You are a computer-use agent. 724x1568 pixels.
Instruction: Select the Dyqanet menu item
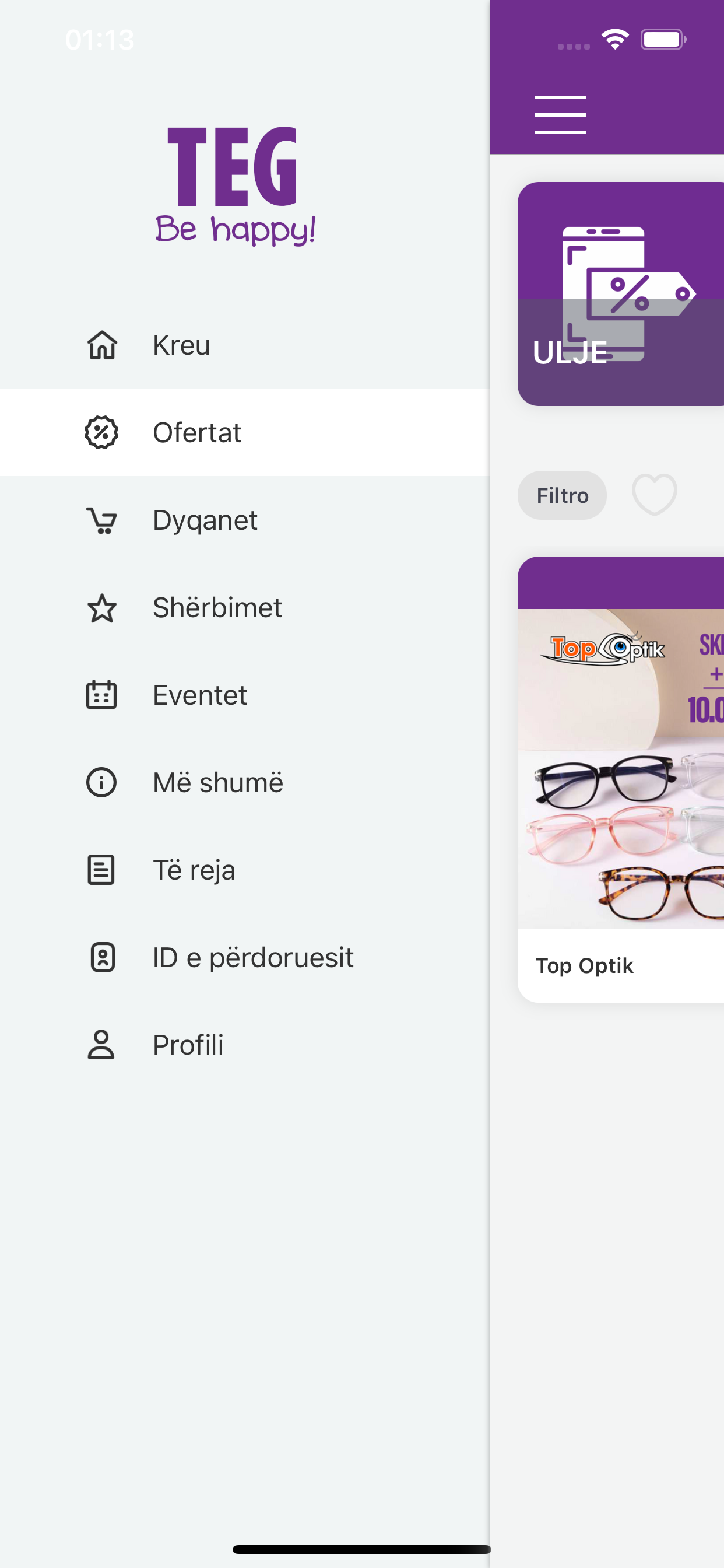(x=205, y=520)
